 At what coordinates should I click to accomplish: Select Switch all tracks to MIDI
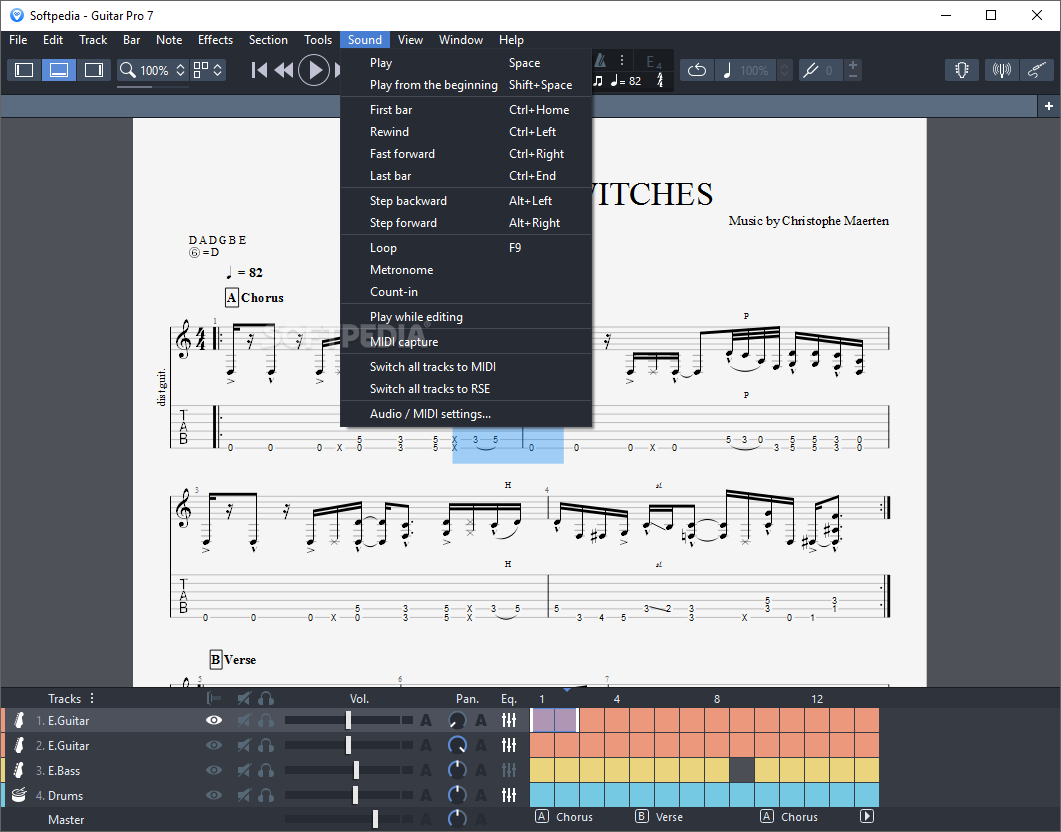click(466, 367)
